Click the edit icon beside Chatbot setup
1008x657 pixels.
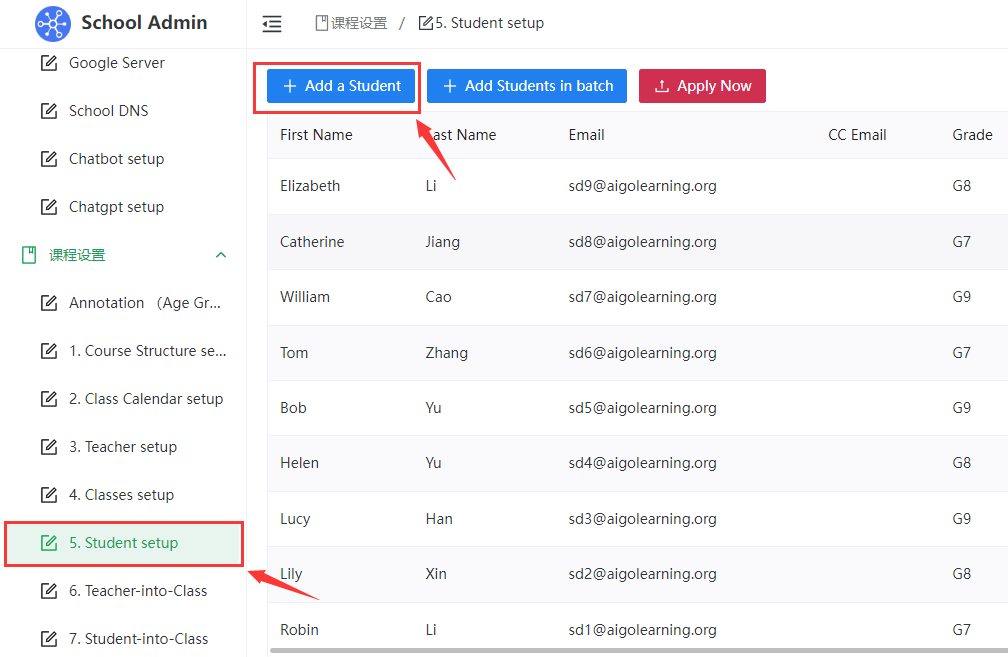(48, 159)
